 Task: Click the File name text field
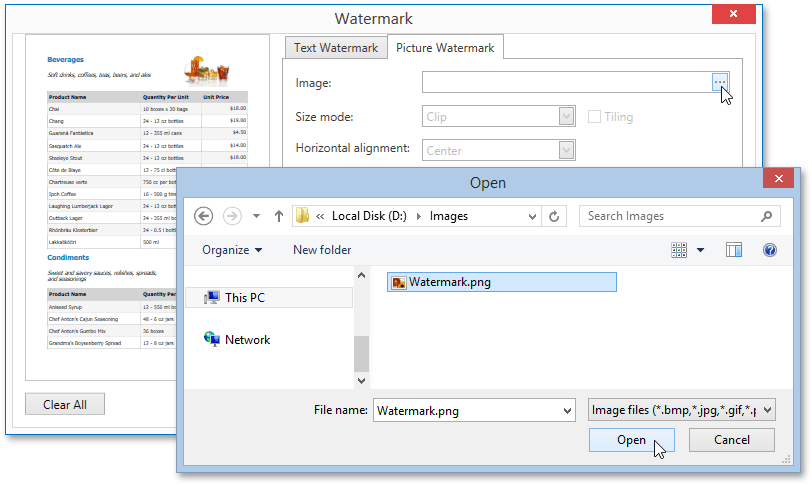click(474, 410)
